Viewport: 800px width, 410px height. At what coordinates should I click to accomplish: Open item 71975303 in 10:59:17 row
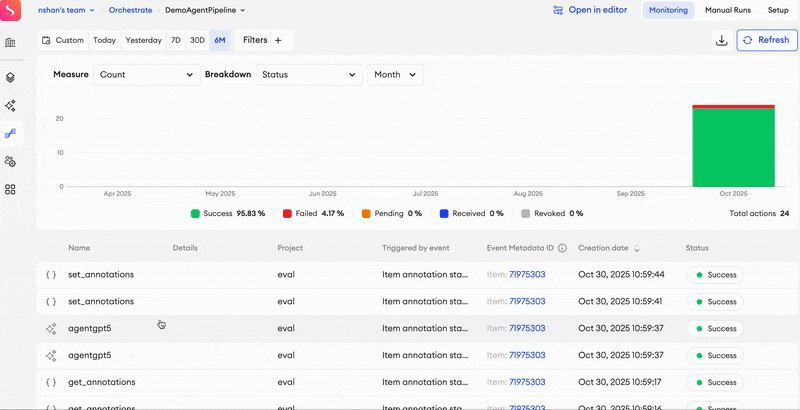click(x=527, y=382)
